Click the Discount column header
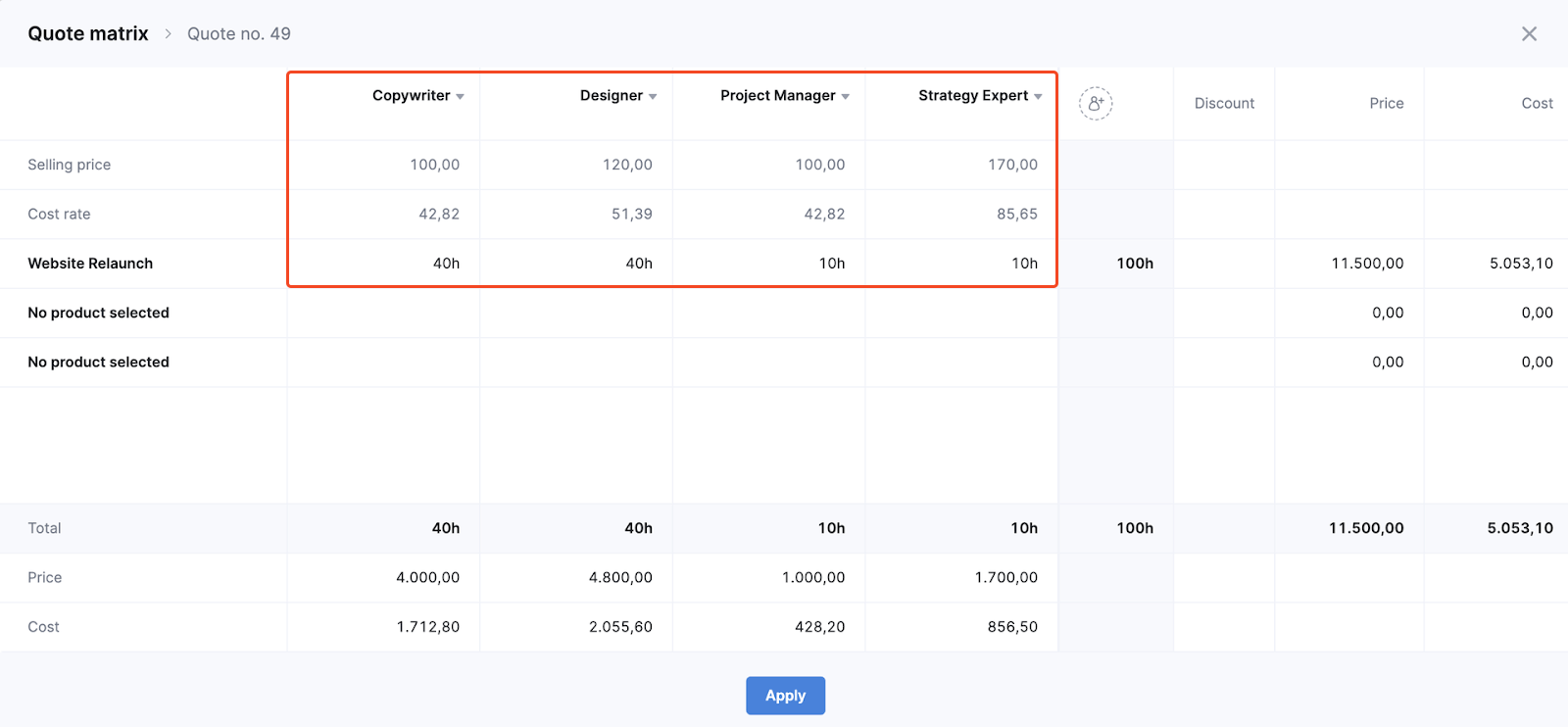The image size is (1568, 727). coord(1224,103)
